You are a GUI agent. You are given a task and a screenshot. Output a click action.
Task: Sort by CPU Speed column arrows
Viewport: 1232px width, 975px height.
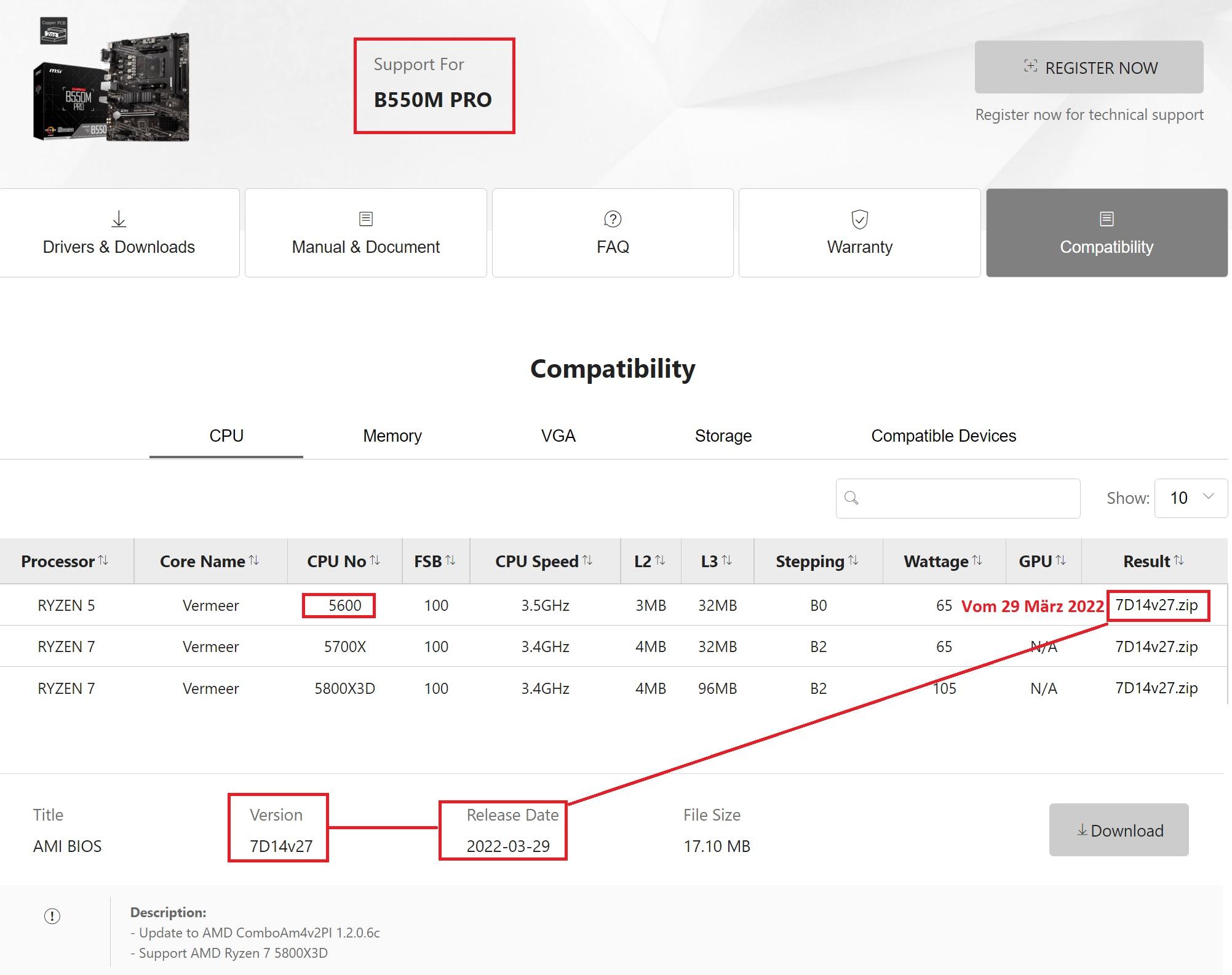[587, 560]
